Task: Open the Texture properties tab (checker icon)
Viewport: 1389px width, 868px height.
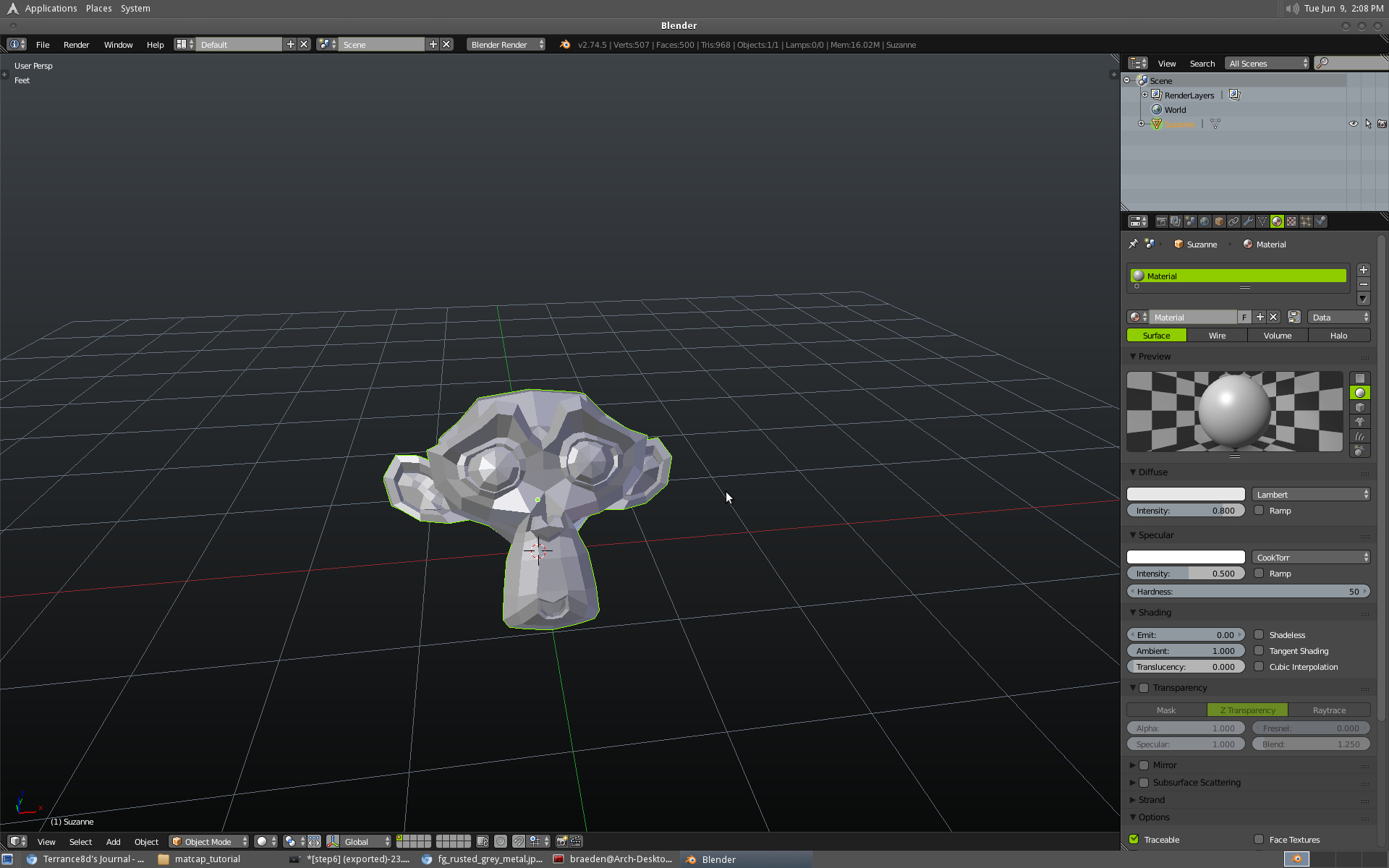Action: coord(1291,221)
